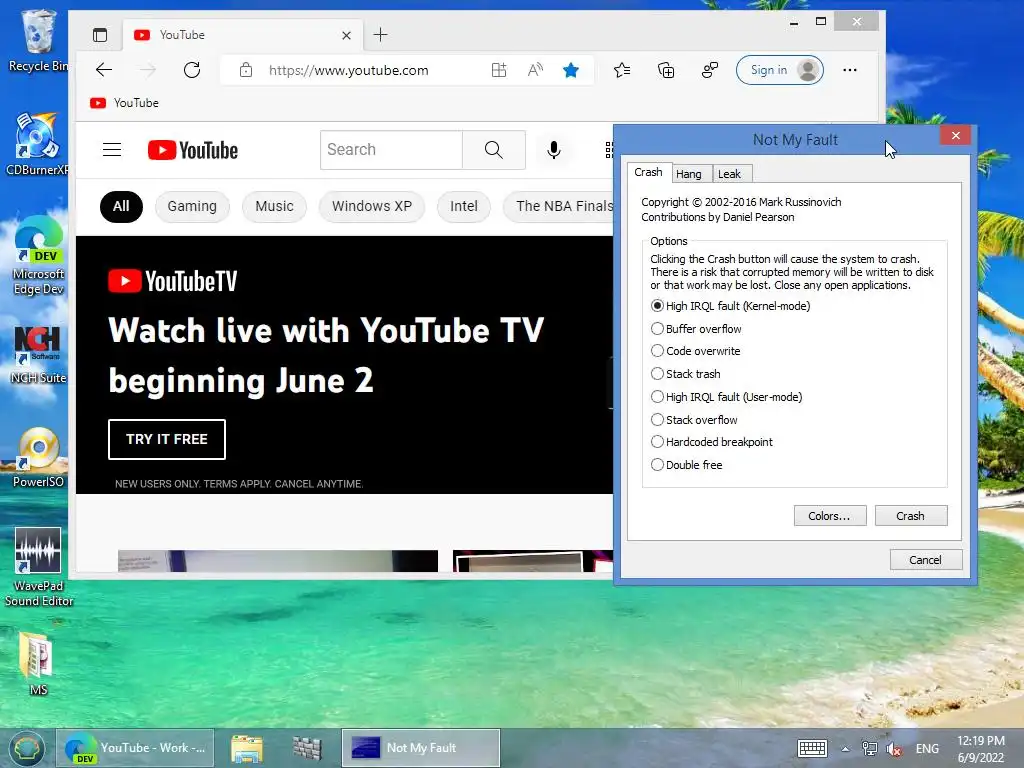
Task: Open the Favorites list
Action: (622, 70)
